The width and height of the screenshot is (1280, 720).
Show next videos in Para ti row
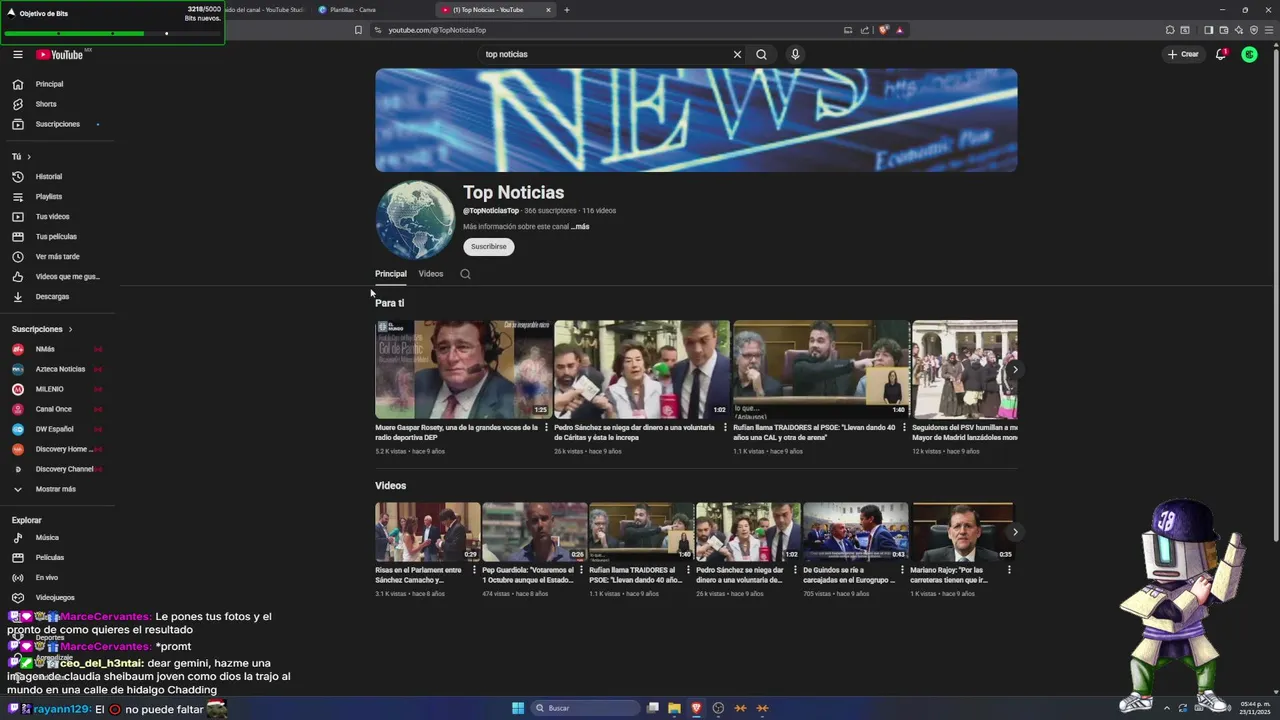[x=1014, y=370]
